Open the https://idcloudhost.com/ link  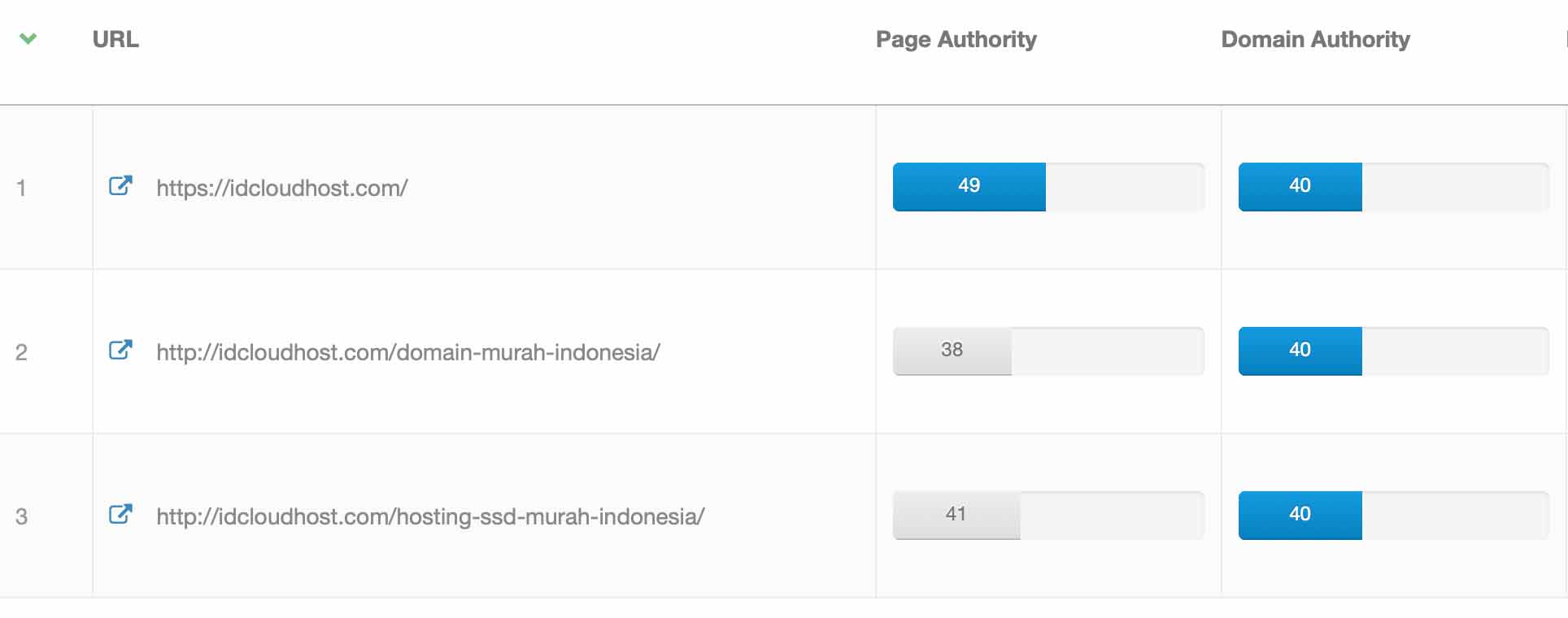tap(281, 188)
